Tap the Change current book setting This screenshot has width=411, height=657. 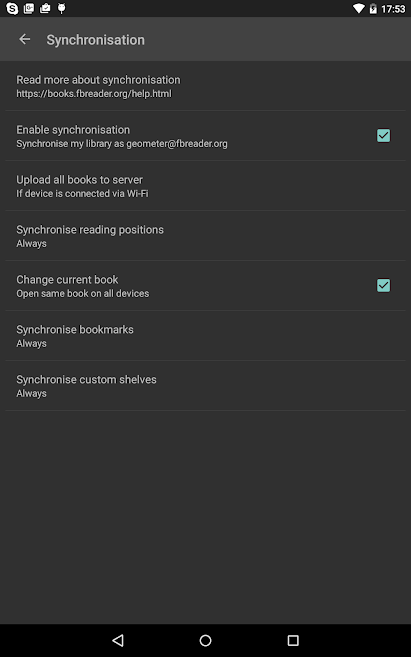205,286
